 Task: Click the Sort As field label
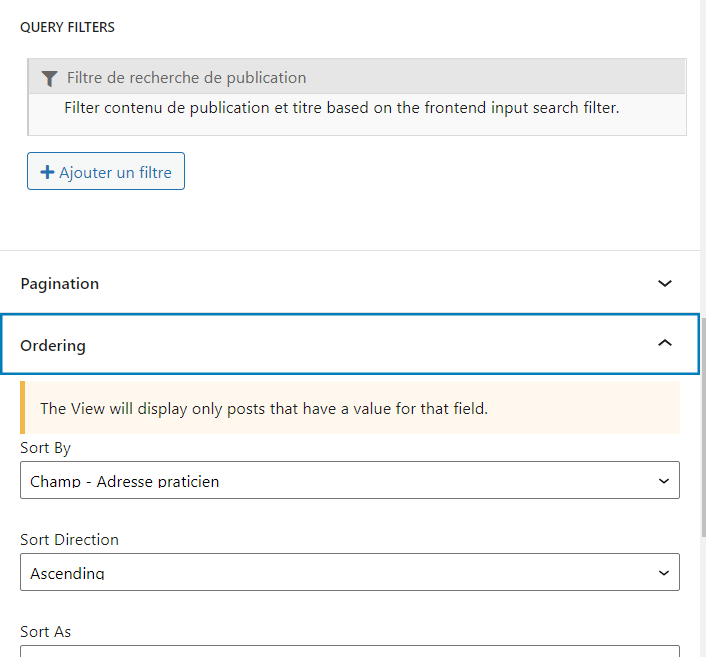pos(46,632)
